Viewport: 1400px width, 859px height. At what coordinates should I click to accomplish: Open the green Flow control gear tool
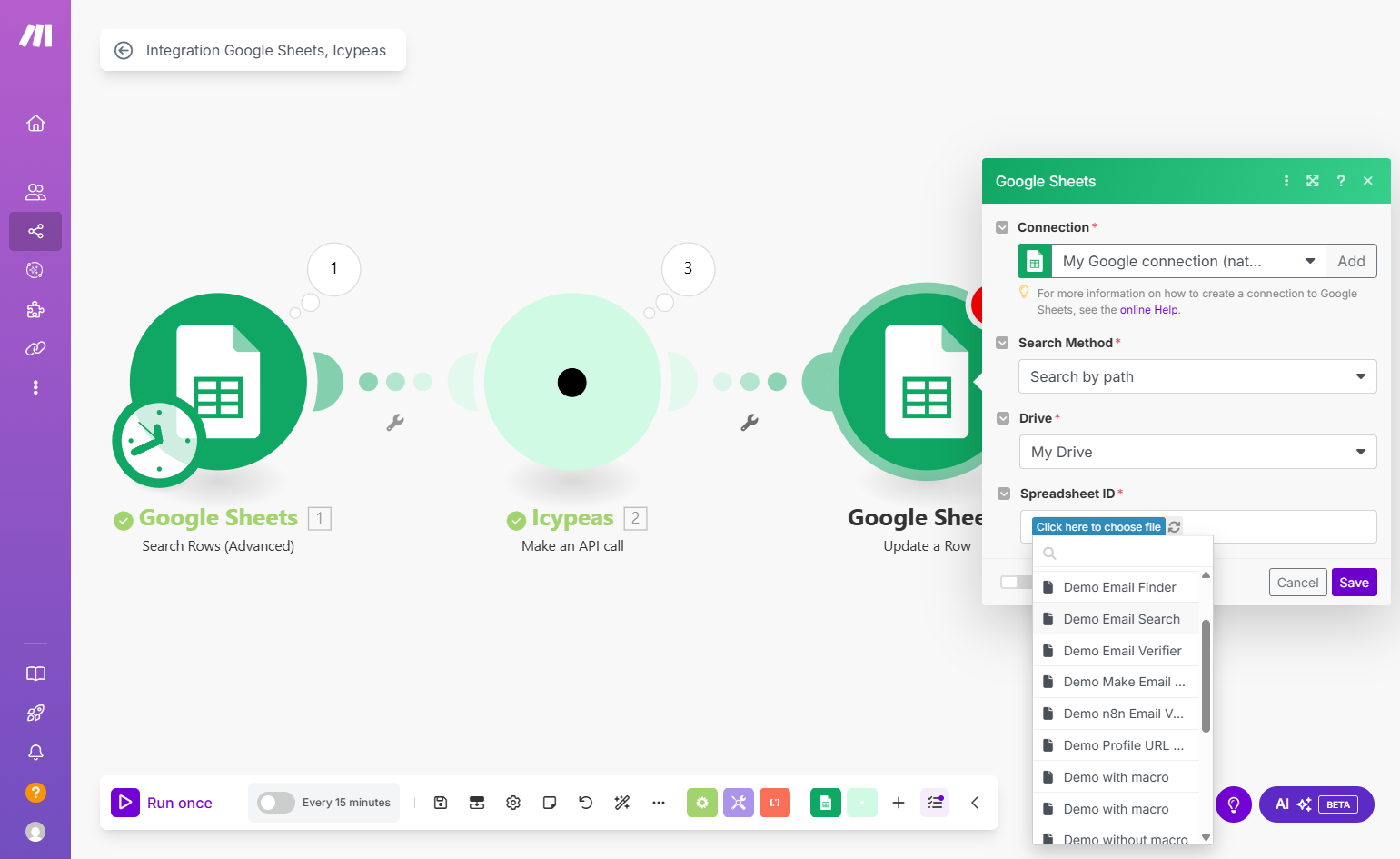(702, 803)
